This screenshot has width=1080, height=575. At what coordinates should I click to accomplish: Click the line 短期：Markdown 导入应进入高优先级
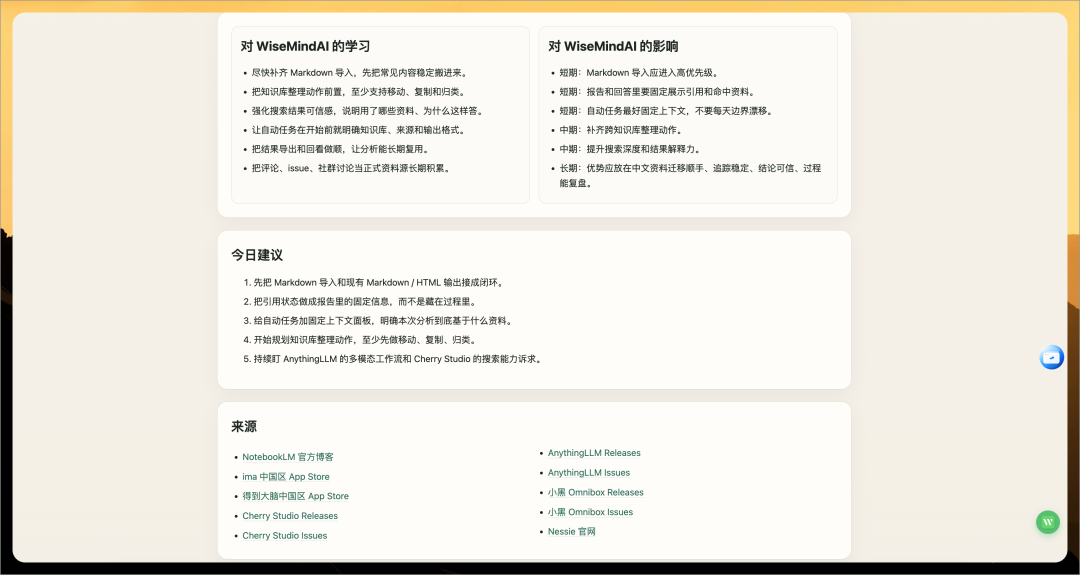coord(639,72)
